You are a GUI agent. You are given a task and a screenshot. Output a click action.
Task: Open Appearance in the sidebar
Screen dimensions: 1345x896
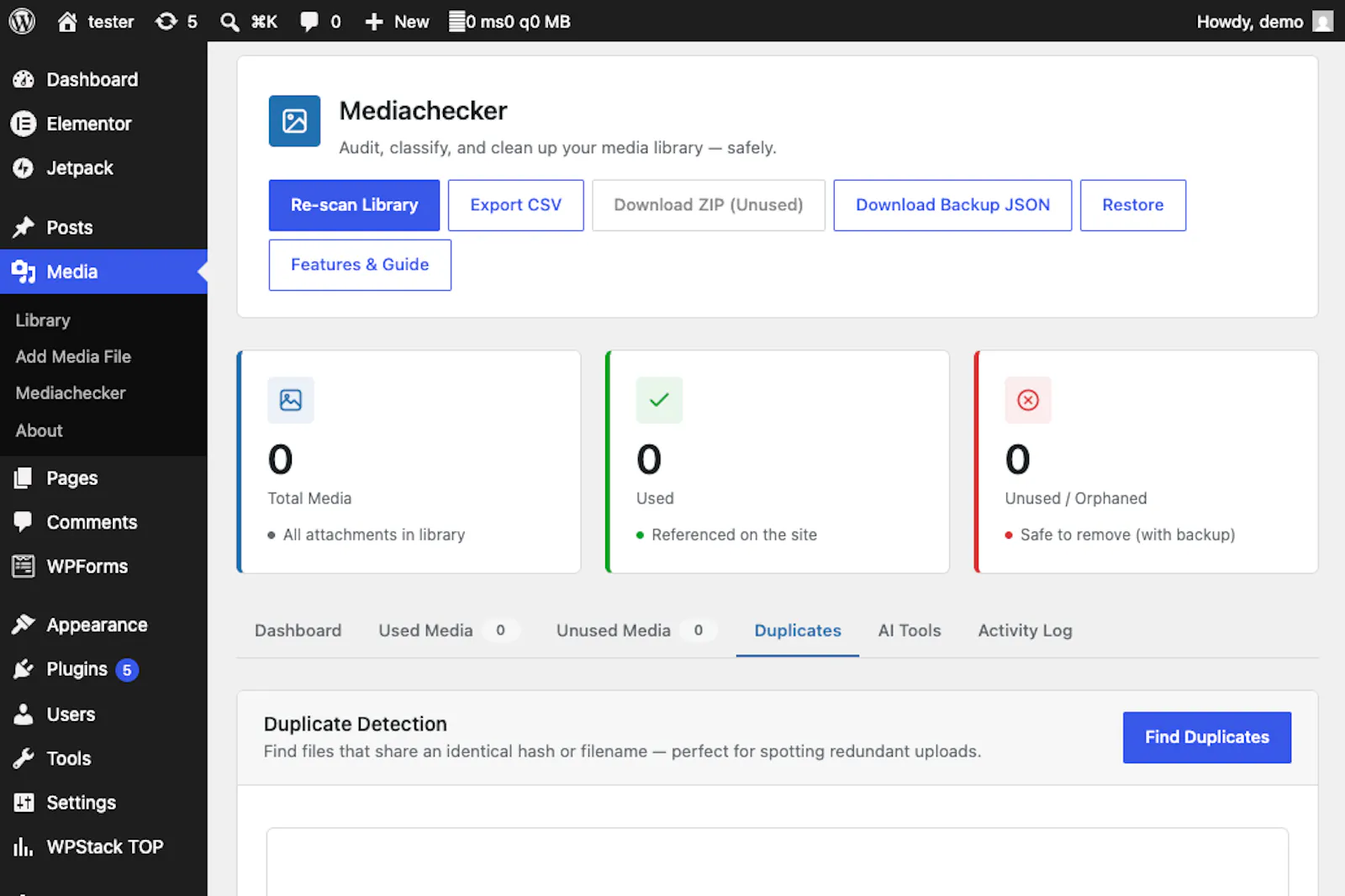[103, 625]
